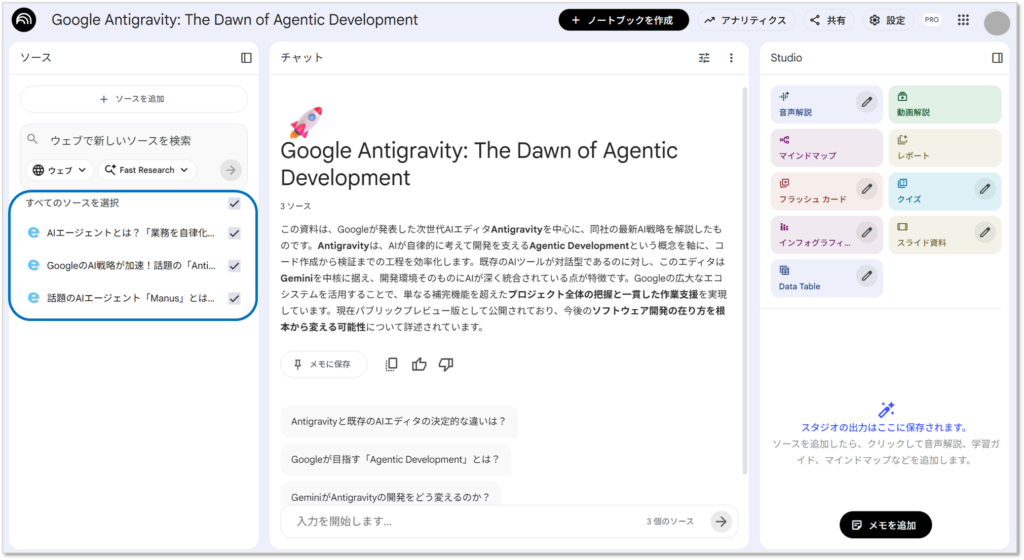Open the chat three-dot options menu

click(x=731, y=58)
